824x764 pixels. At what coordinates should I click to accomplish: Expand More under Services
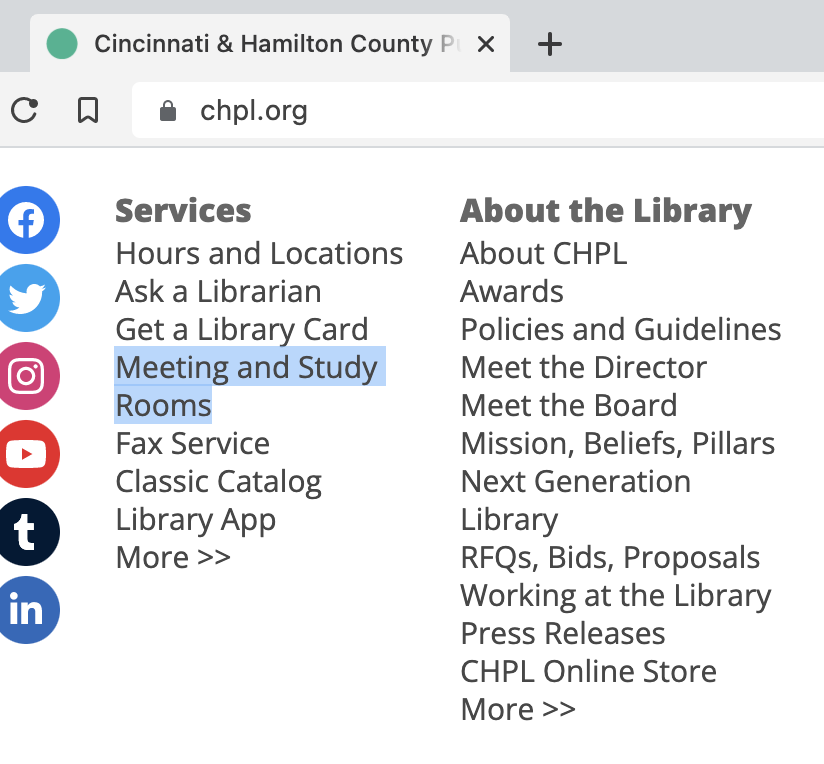click(x=172, y=557)
